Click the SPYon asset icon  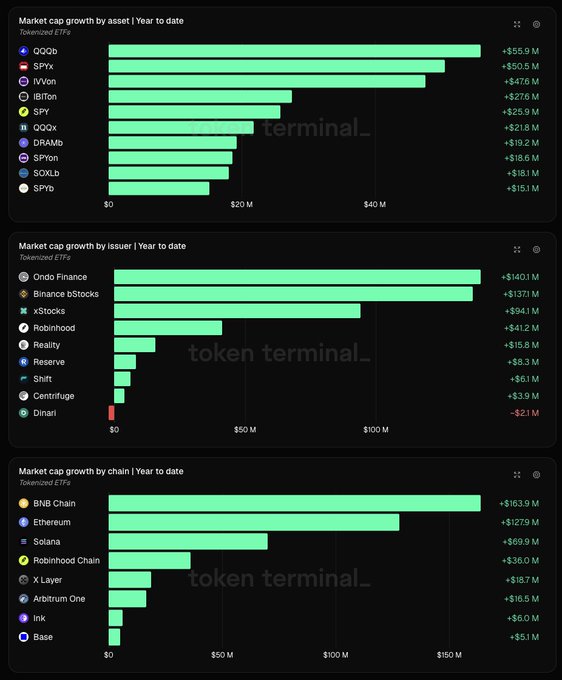click(24, 158)
